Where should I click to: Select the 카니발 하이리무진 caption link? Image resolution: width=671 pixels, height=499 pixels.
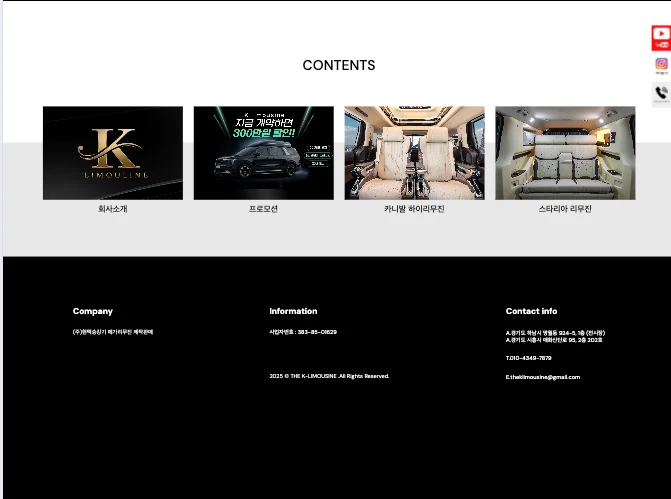coord(414,209)
